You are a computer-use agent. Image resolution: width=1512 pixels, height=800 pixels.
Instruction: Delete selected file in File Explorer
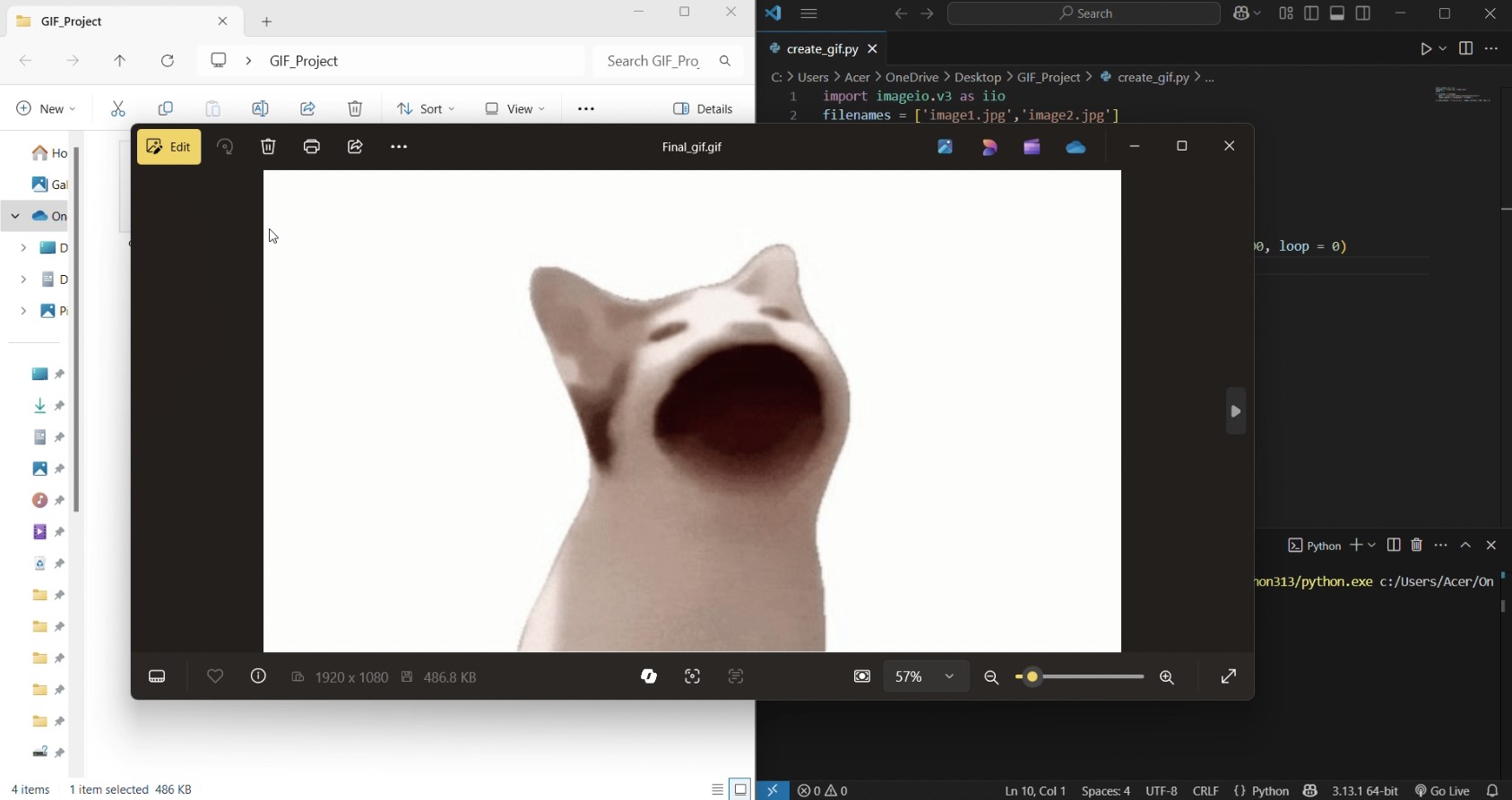(355, 108)
